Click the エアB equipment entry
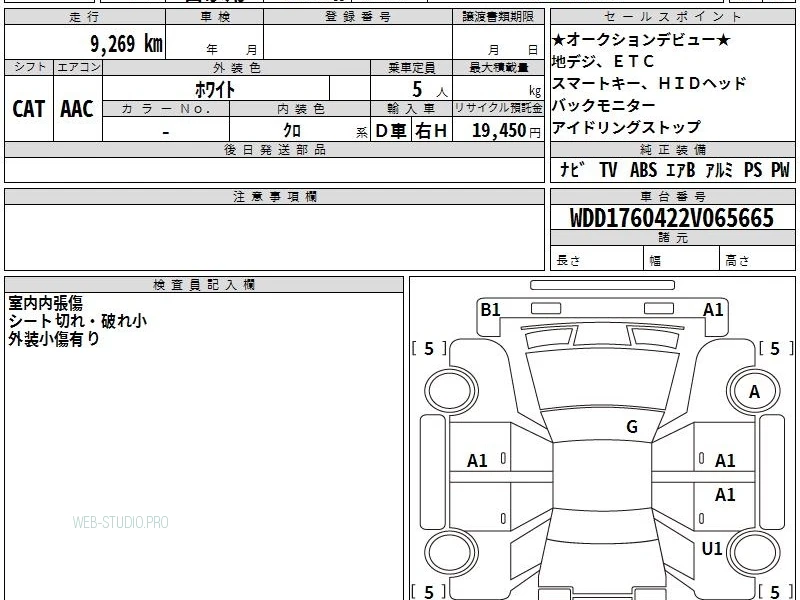The height and width of the screenshot is (600, 800). [681, 169]
